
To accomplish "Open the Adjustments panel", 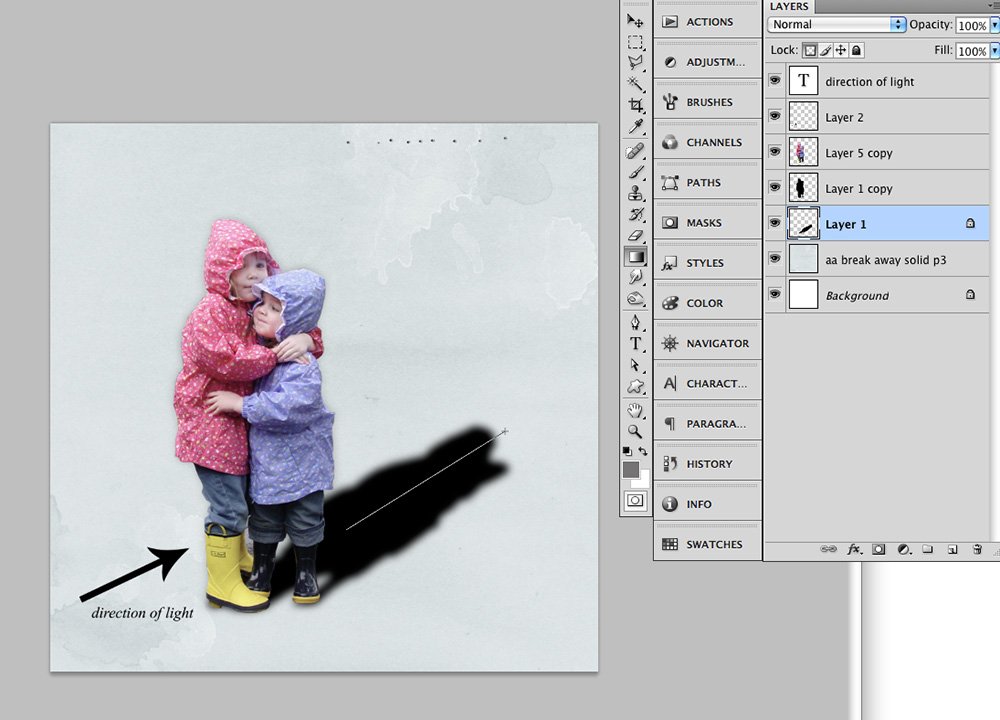I will (708, 62).
